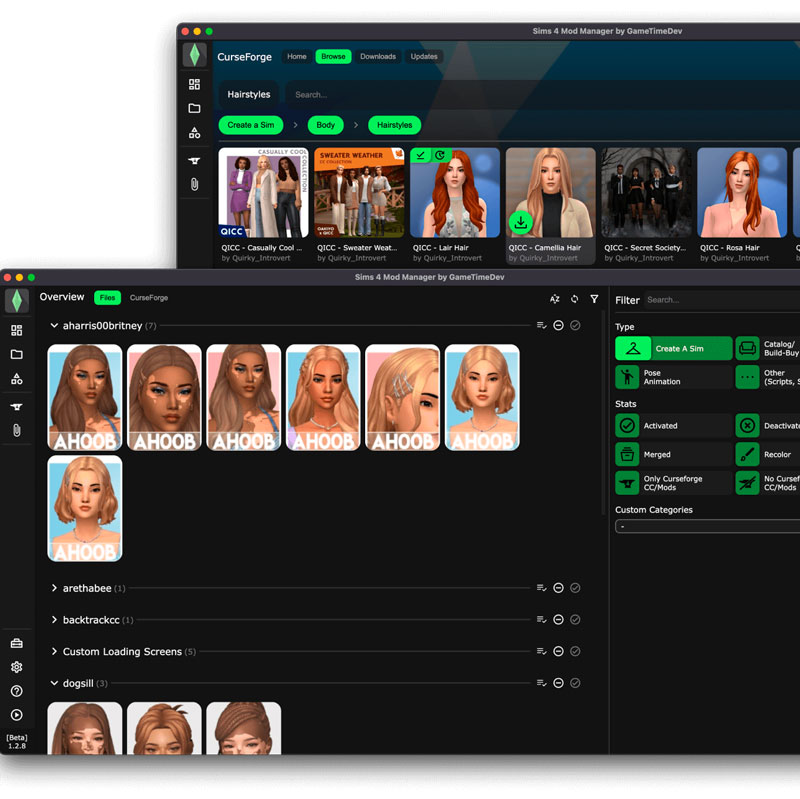The image size is (800, 799).
Task: Select the Browse tab in the CurseForge window
Action: click(x=333, y=57)
